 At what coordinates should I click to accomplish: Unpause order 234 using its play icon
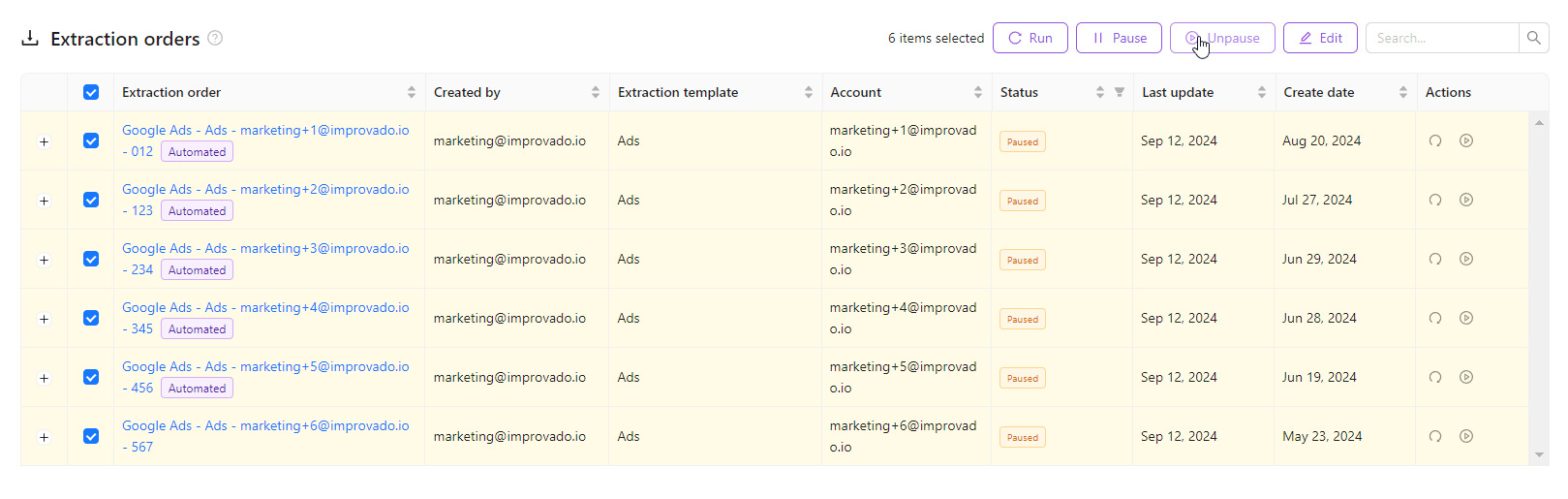tap(1466, 259)
